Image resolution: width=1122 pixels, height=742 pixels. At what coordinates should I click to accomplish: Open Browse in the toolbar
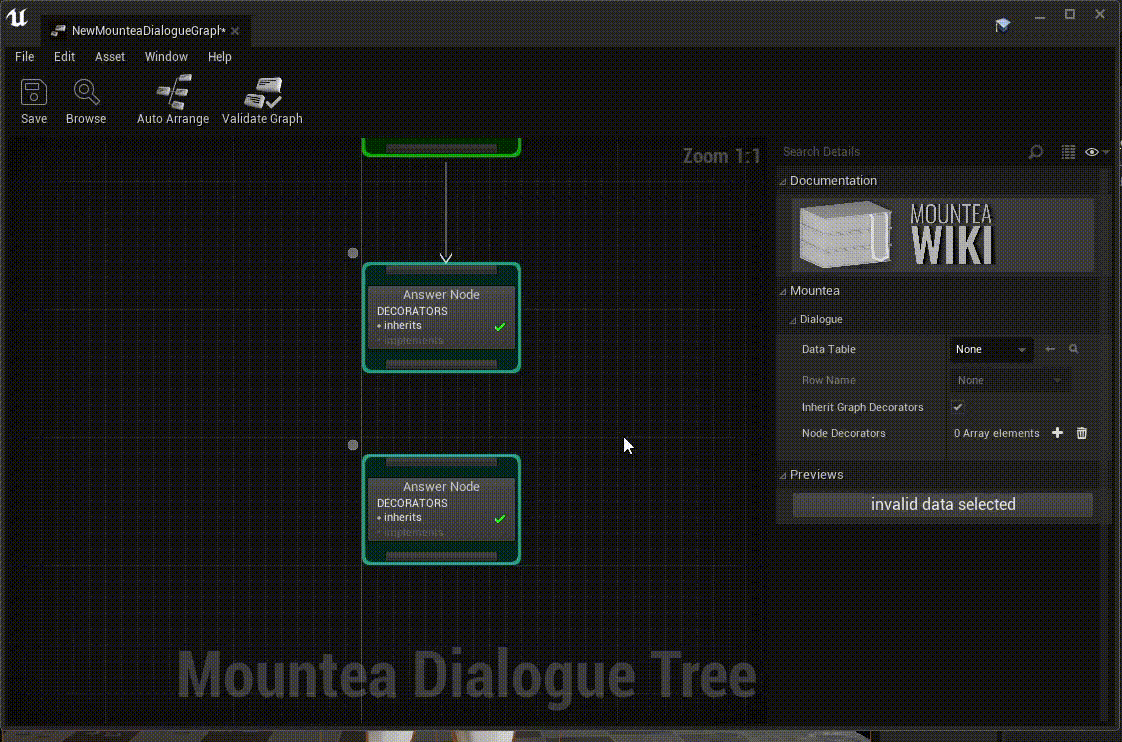86,101
